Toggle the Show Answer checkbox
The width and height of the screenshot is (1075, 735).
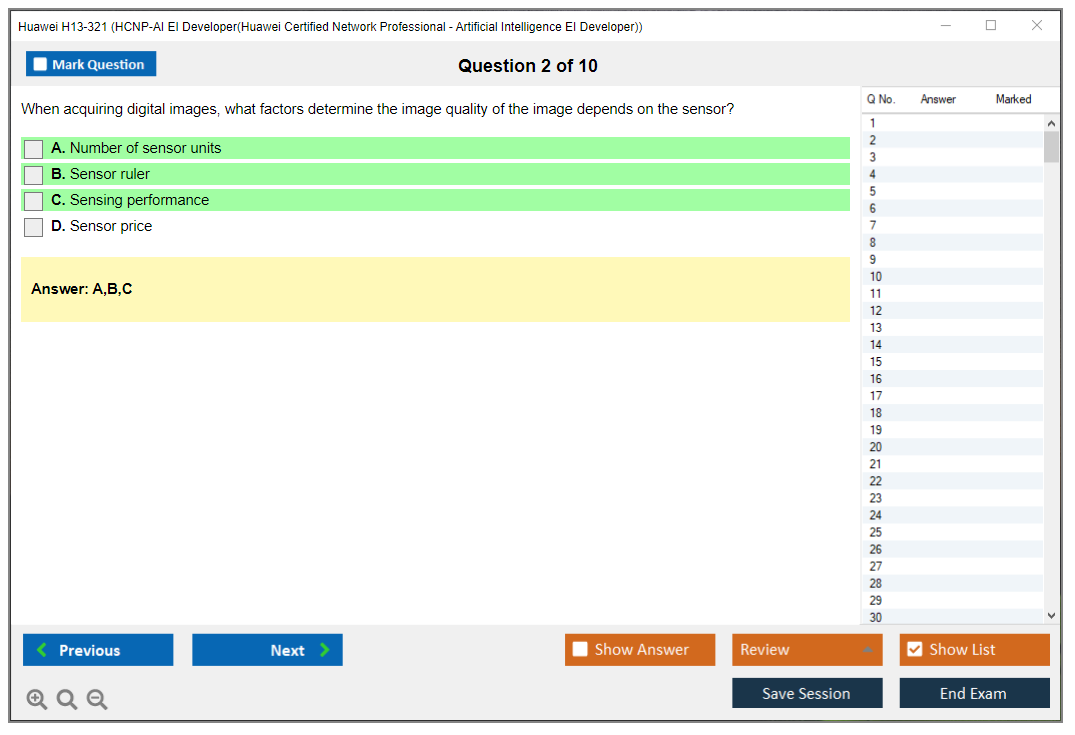coord(580,650)
